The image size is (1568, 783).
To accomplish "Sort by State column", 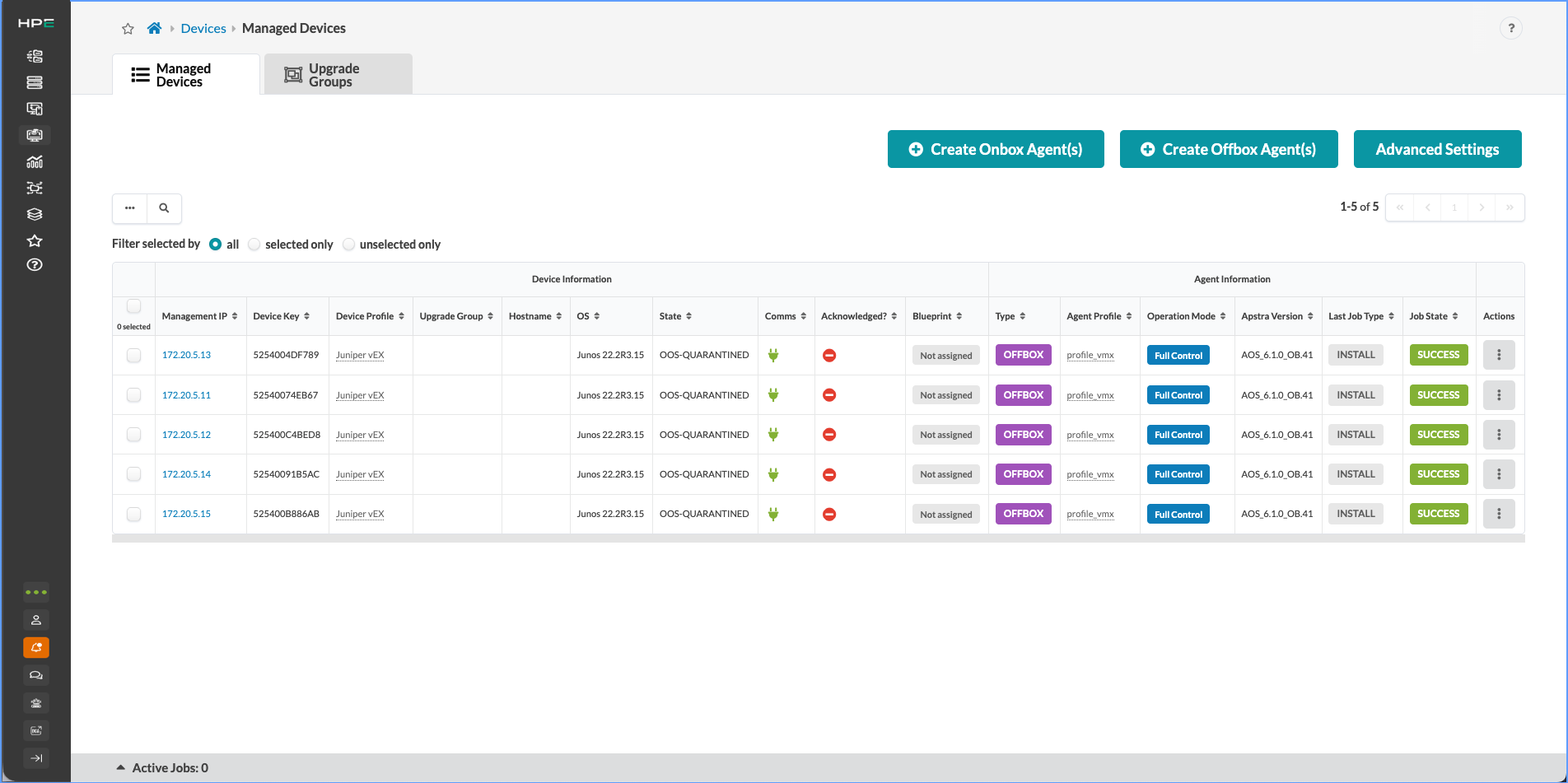I will coord(676,316).
